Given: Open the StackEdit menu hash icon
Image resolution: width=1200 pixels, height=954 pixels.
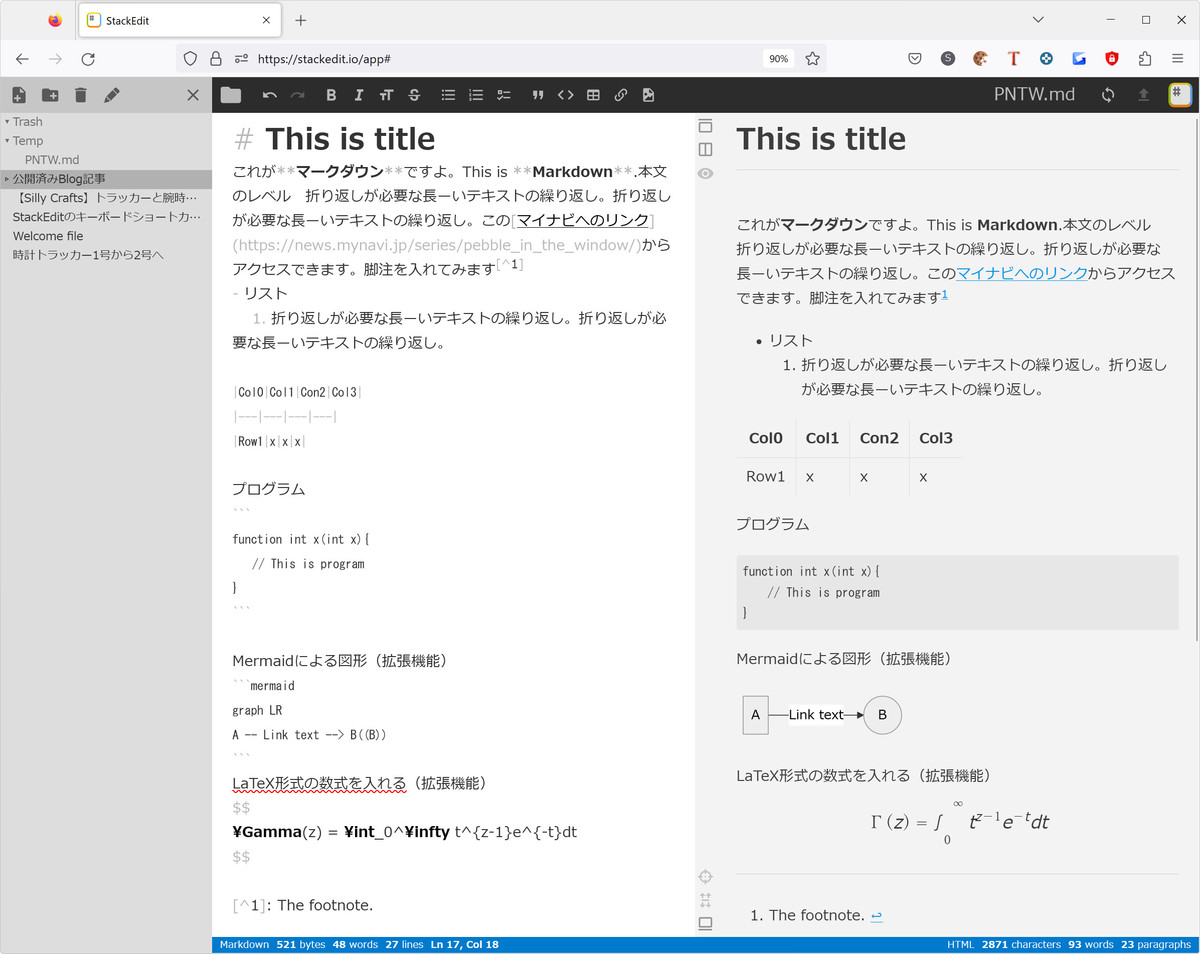Looking at the screenshot, I should [1180, 95].
